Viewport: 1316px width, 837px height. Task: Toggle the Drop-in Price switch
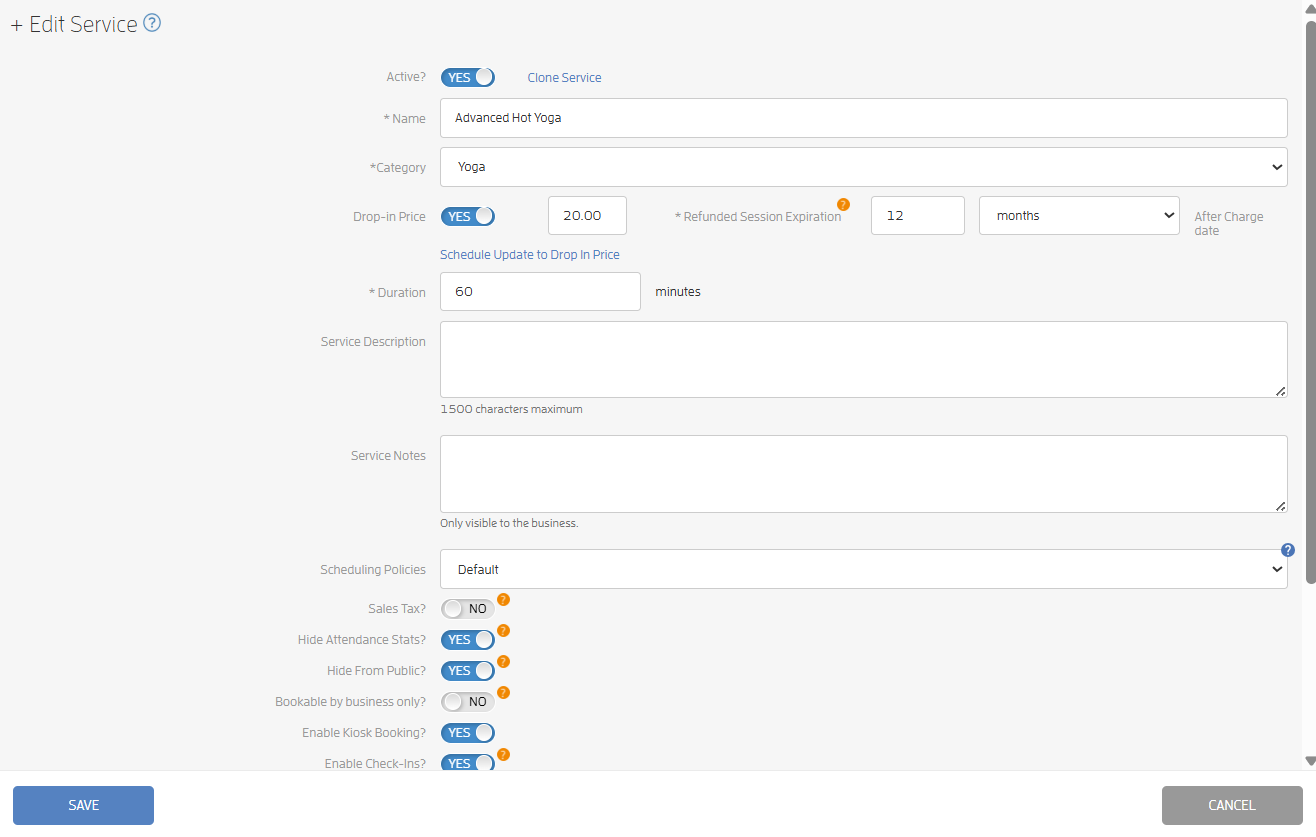pos(467,216)
